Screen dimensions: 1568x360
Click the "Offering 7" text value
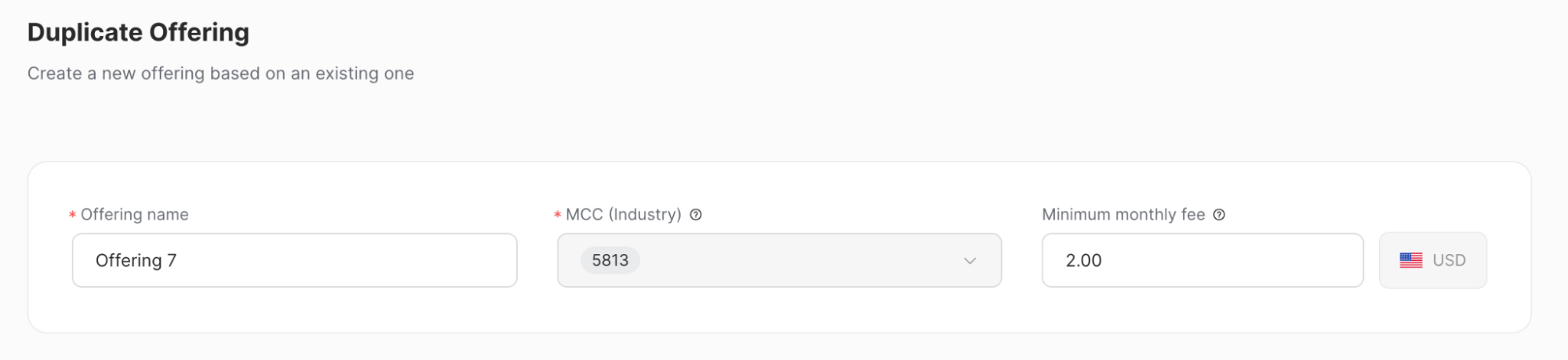(136, 260)
